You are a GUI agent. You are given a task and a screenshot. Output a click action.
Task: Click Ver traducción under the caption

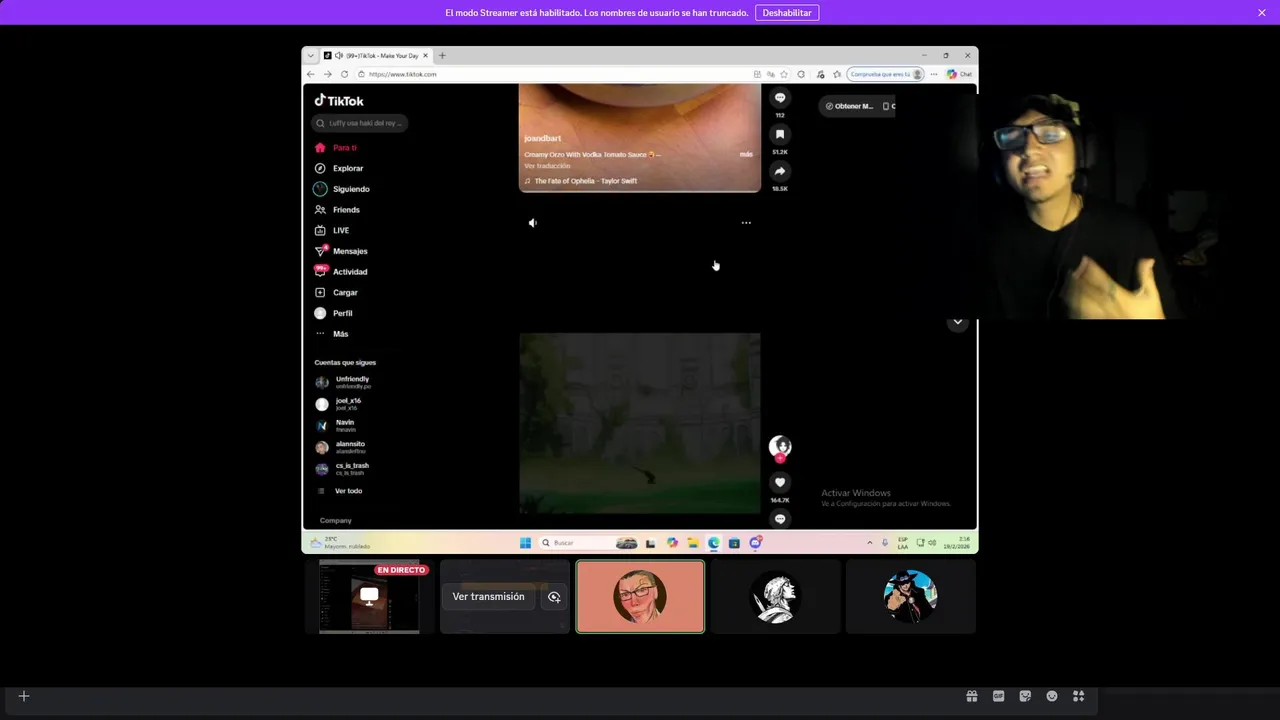(x=547, y=166)
